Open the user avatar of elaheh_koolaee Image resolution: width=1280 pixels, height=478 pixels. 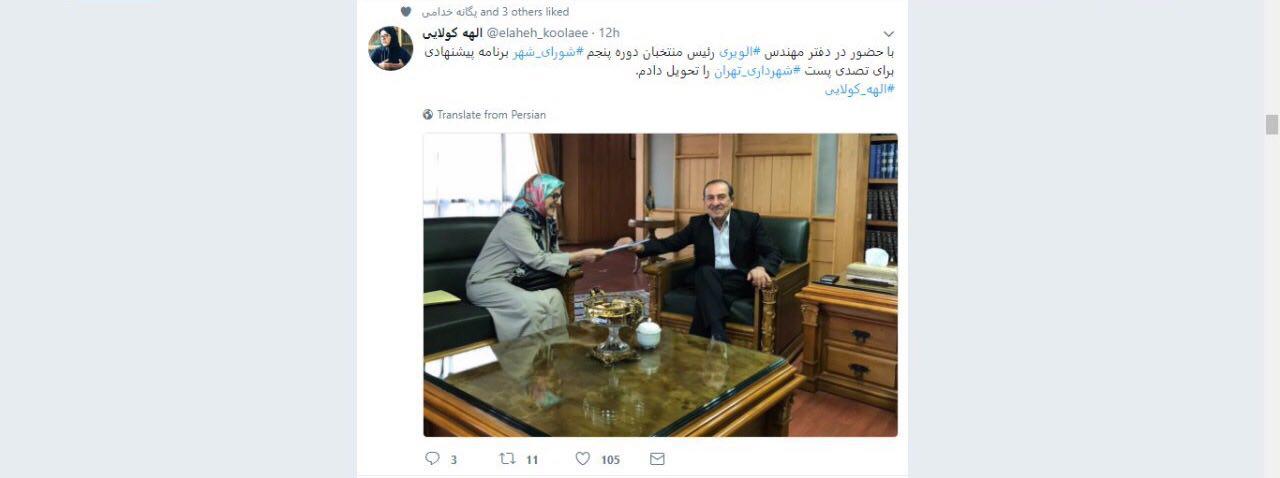click(390, 48)
